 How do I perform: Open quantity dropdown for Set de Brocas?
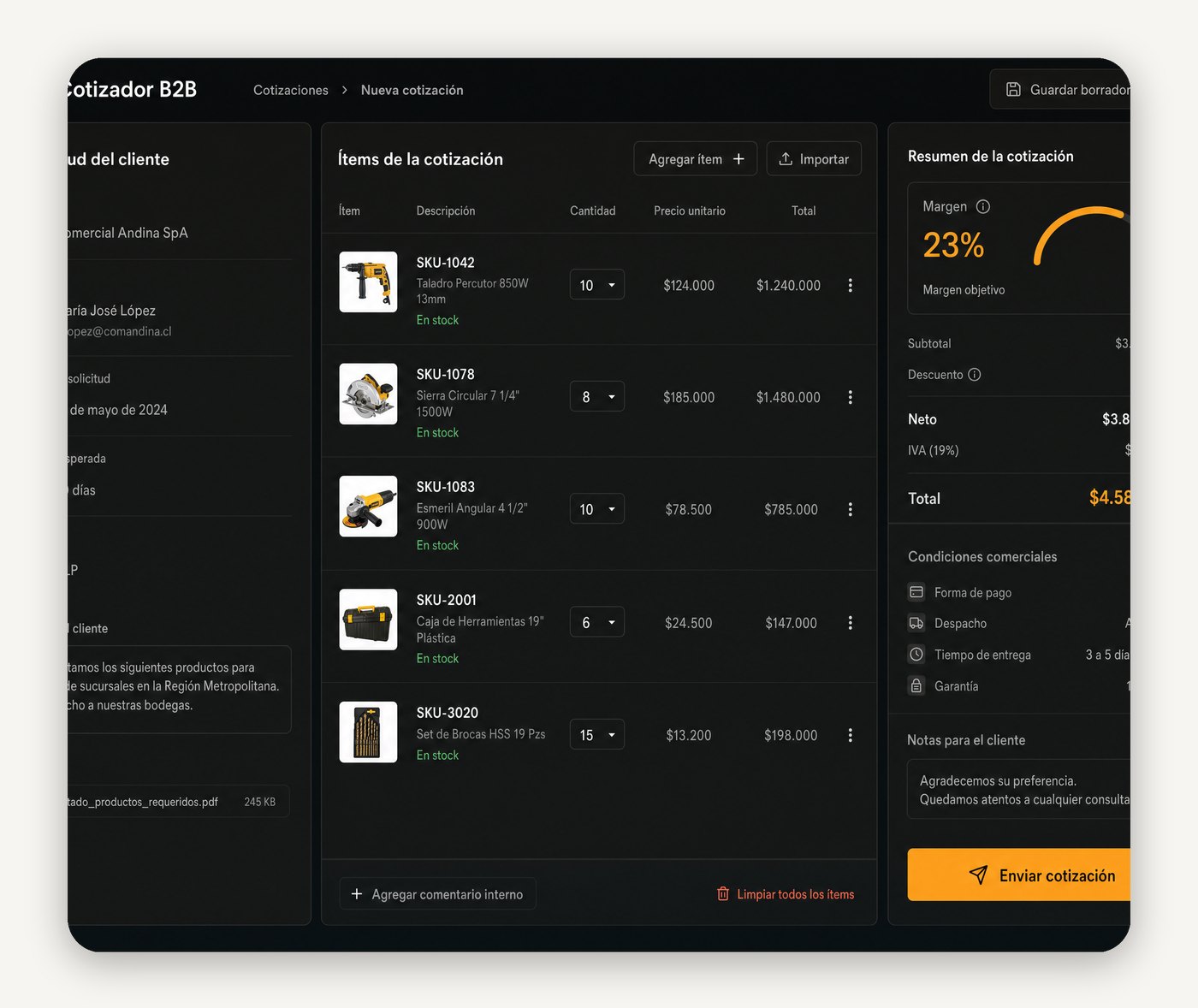click(597, 734)
